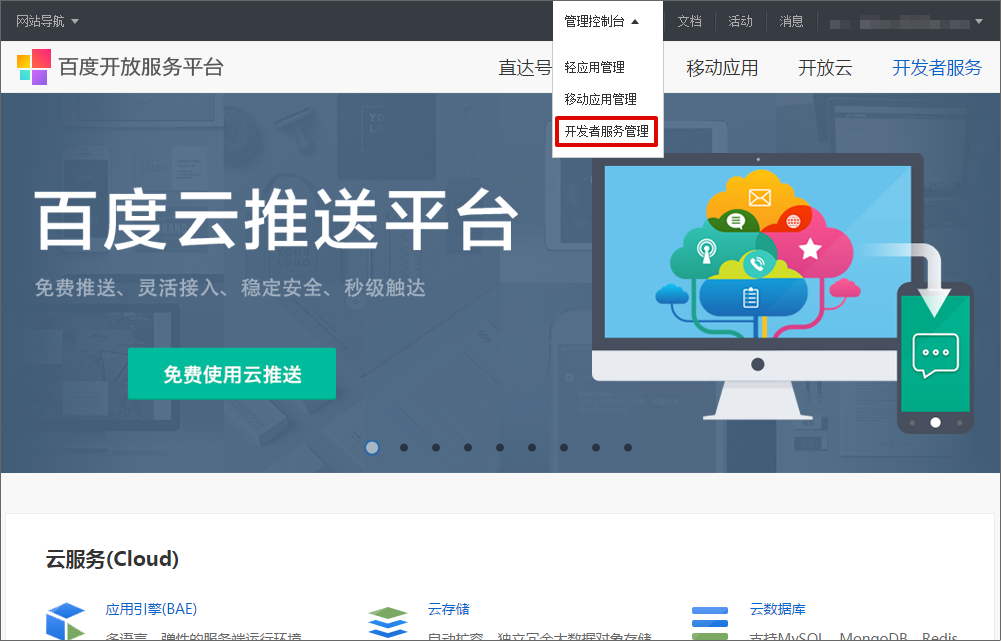This screenshot has width=1001, height=641.
Task: Click the Baidu open platform colorful logo
Action: (x=34, y=67)
